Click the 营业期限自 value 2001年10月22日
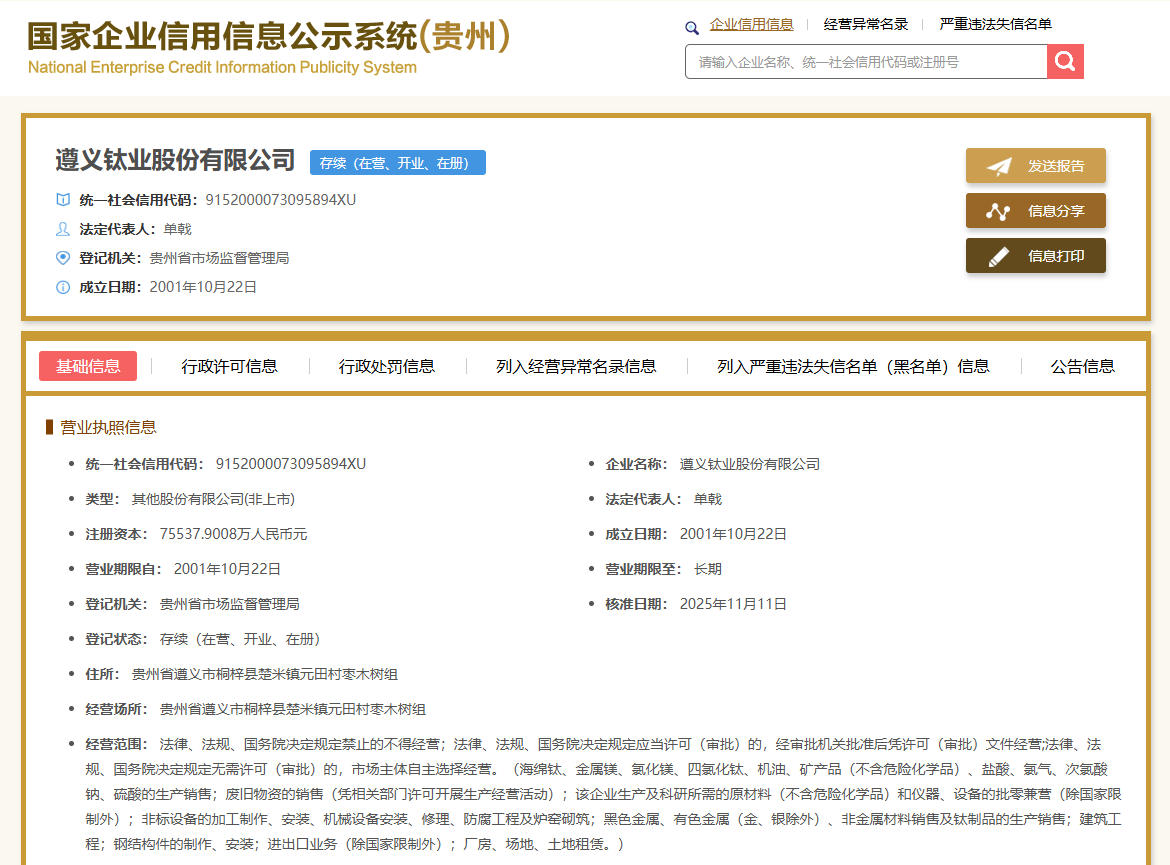This screenshot has height=865, width=1170. pyautogui.click(x=227, y=569)
